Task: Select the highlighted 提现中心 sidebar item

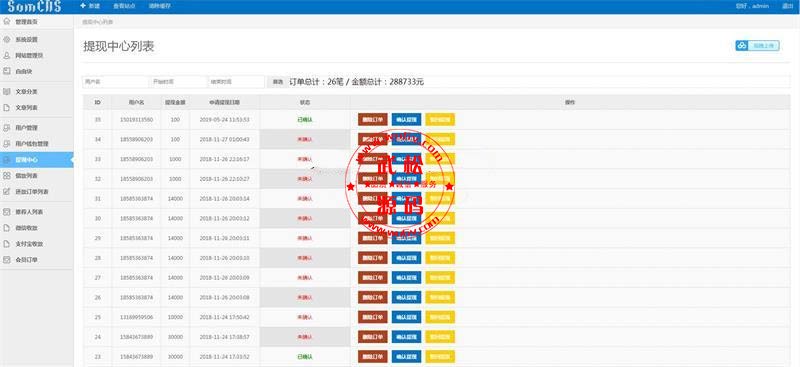Action: pyautogui.click(x=37, y=160)
